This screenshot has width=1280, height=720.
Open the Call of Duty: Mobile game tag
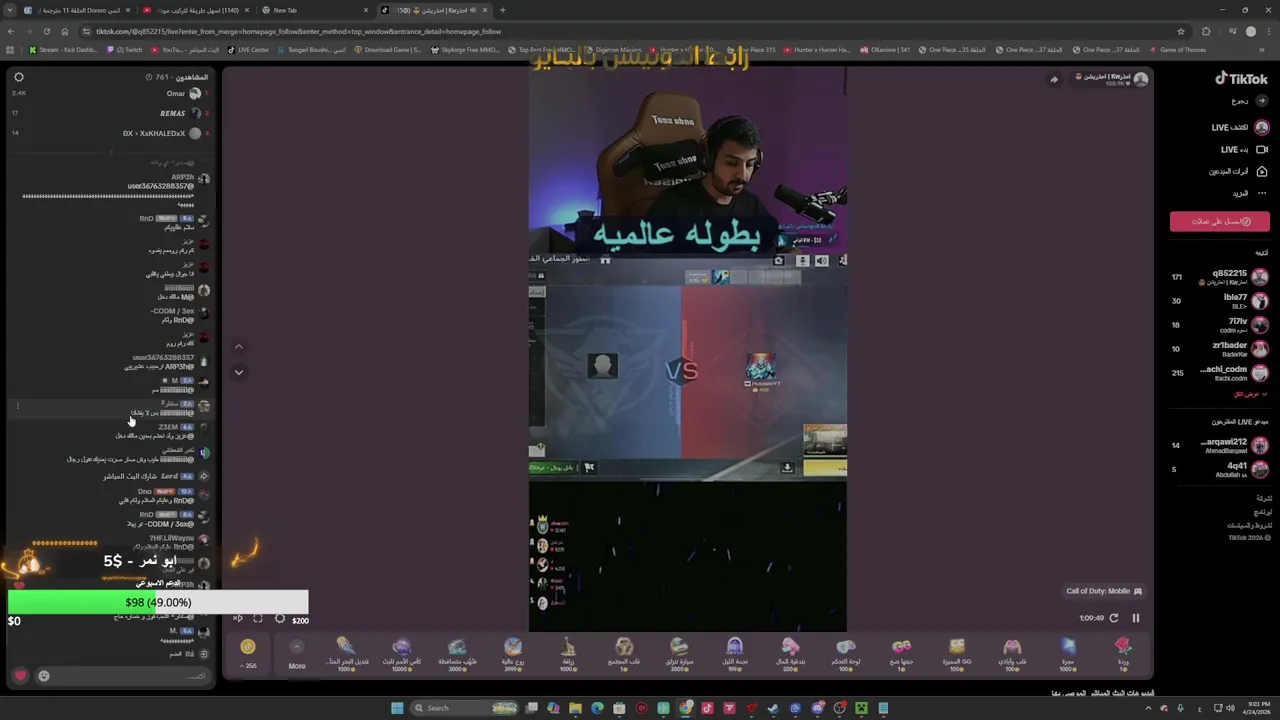[1104, 591]
